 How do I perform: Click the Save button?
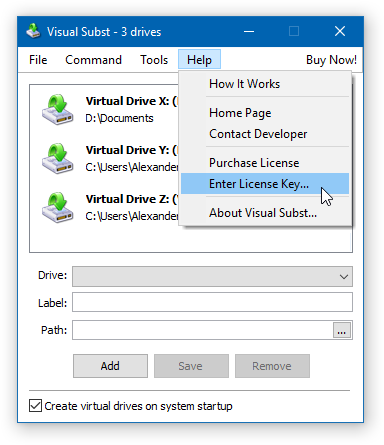191,366
